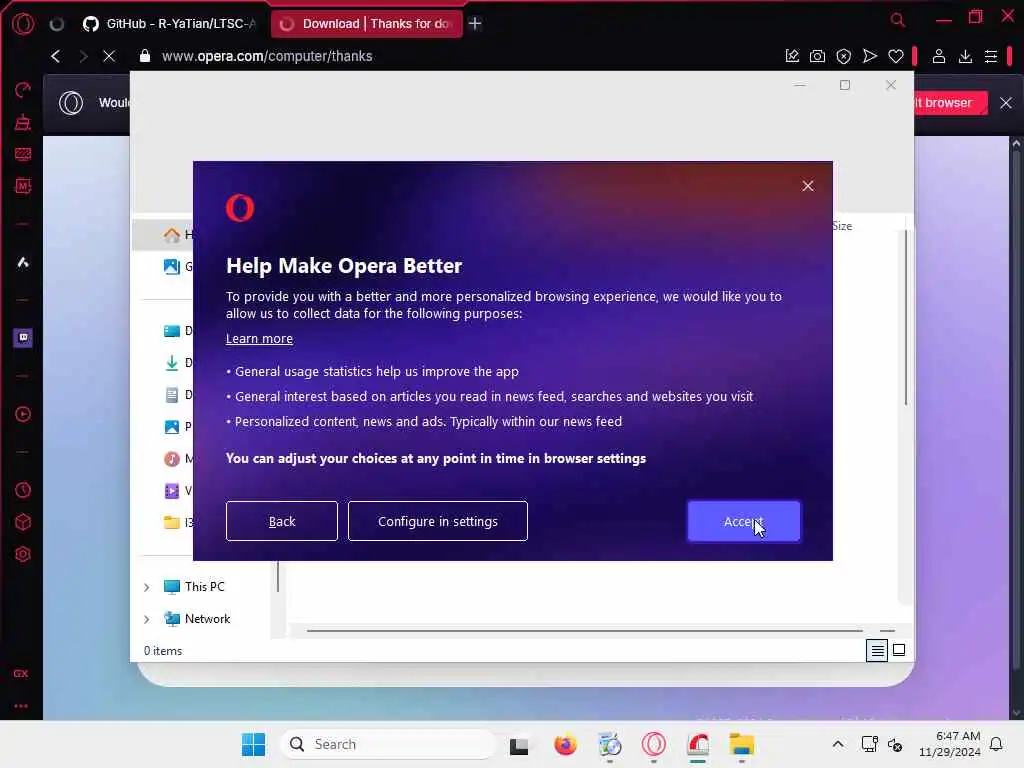Accept Opera data collection
The height and width of the screenshot is (768, 1024).
tap(743, 521)
